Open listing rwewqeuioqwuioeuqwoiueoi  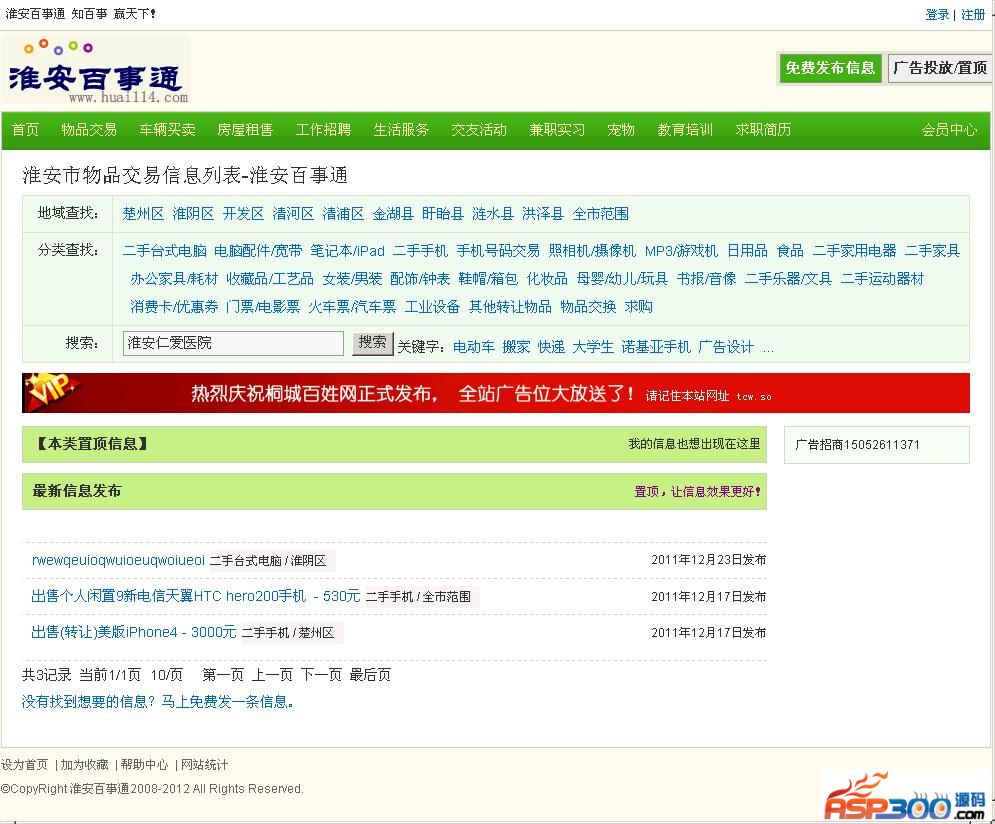click(118, 560)
